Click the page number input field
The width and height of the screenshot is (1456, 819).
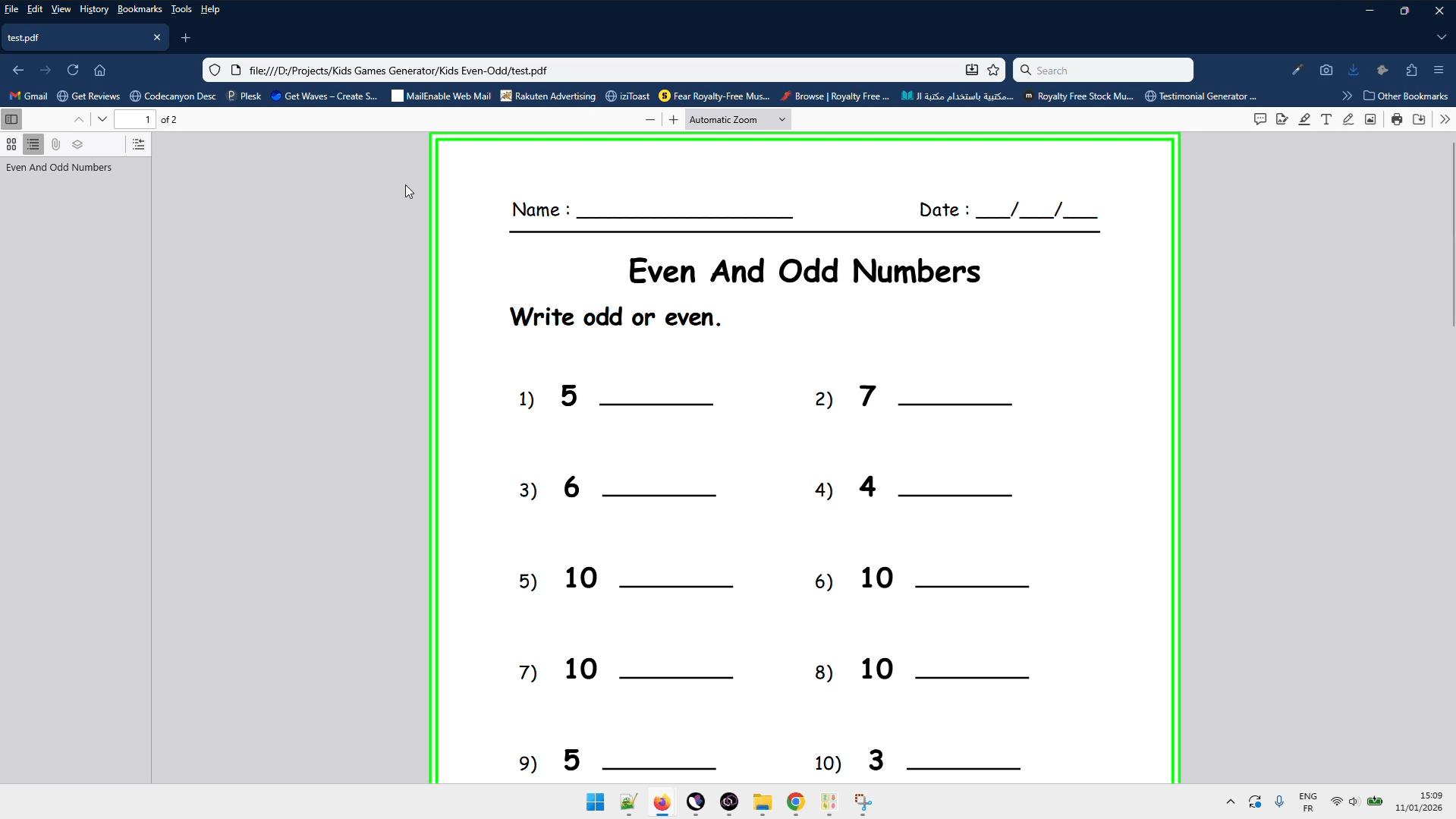pyautogui.click(x=135, y=119)
